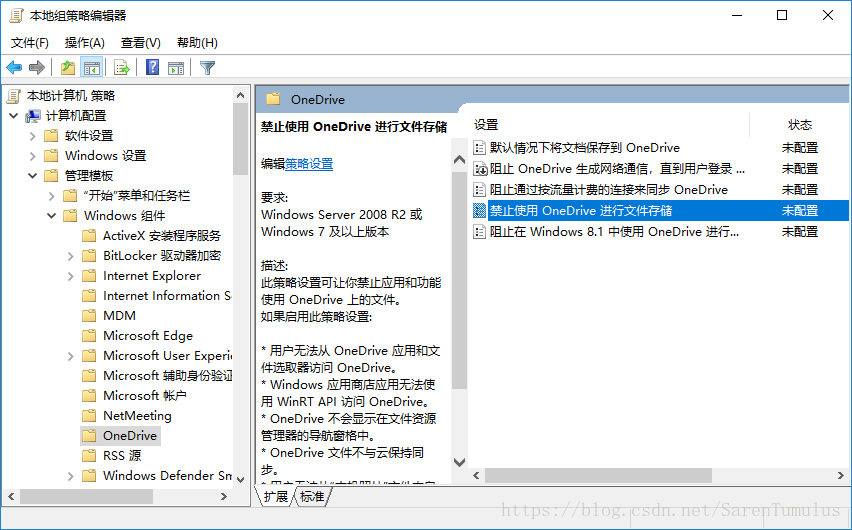Open the 操作(A) menu
Screen dimensions: 852x530
tap(84, 43)
